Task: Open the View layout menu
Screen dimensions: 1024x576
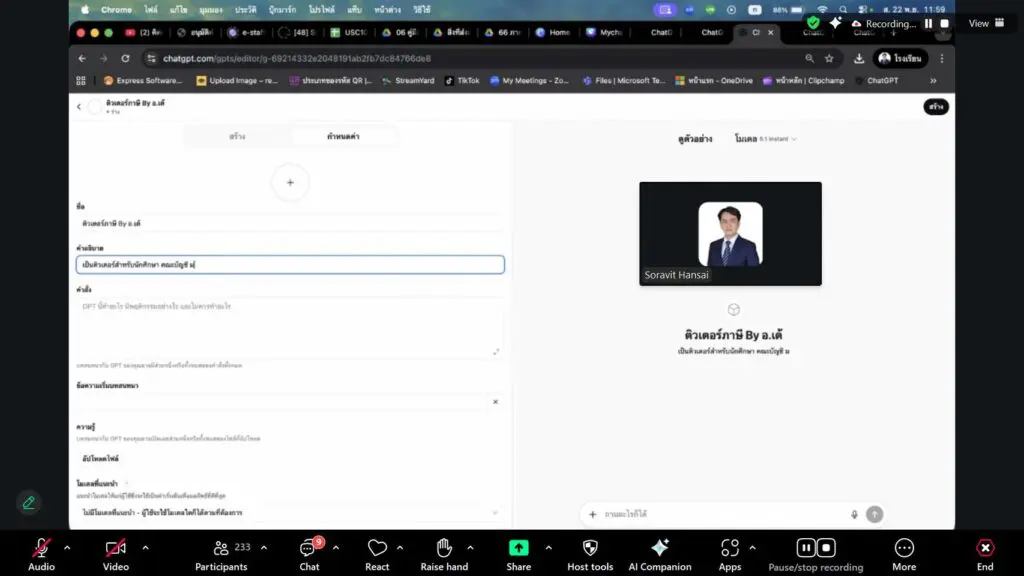Action: coord(986,23)
